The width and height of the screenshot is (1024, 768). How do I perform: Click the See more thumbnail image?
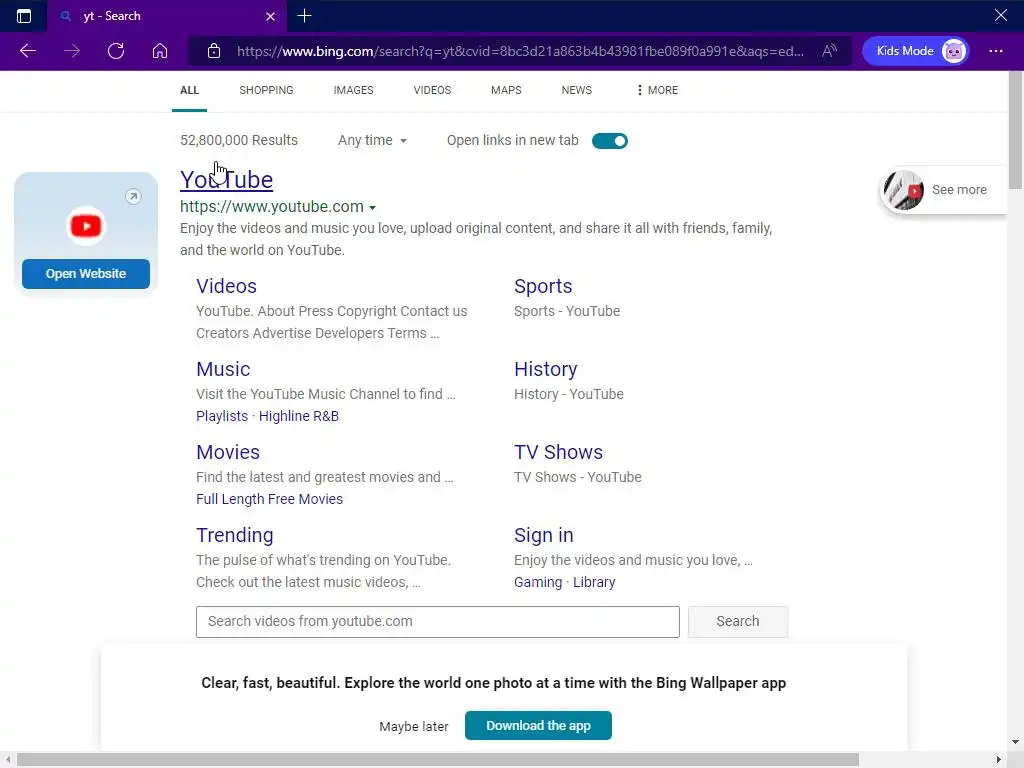coord(903,190)
